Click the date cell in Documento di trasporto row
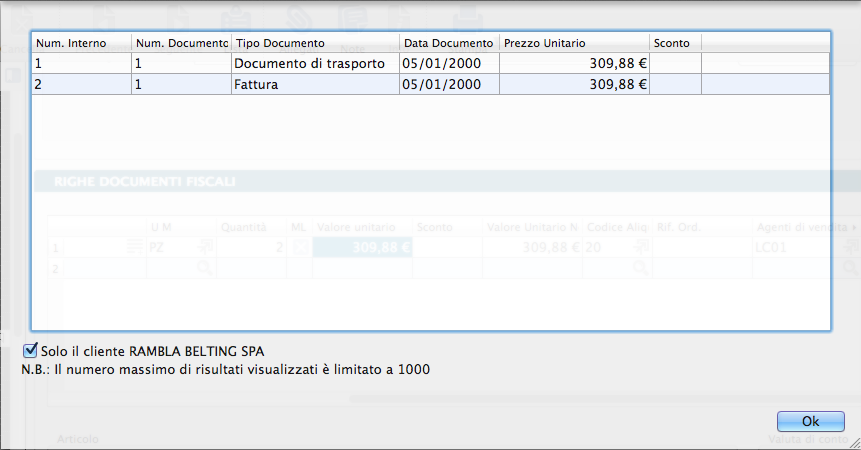Image resolution: width=861 pixels, height=450 pixels. coord(449,63)
